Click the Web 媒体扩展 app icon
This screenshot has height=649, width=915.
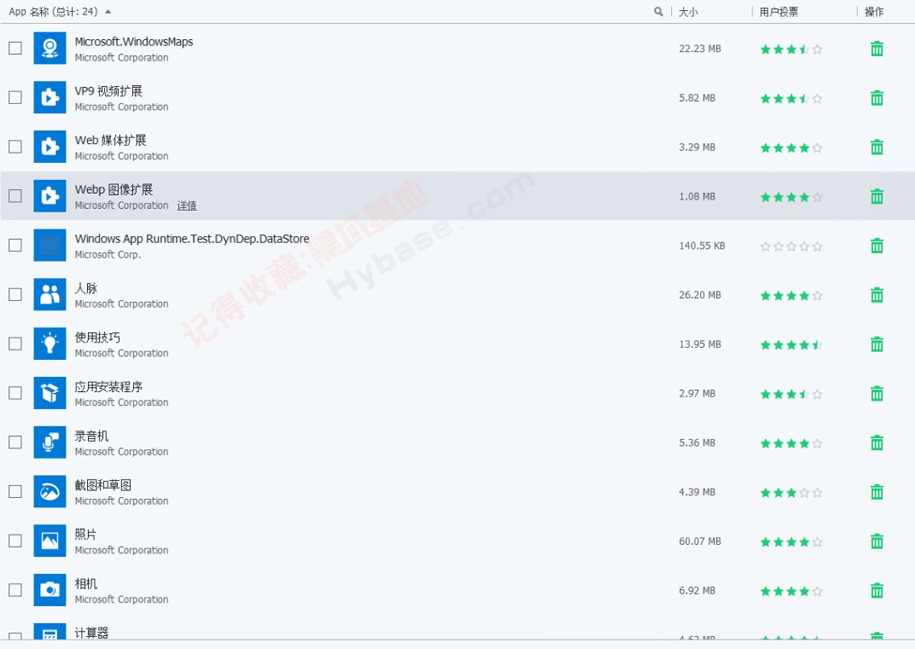click(x=50, y=146)
